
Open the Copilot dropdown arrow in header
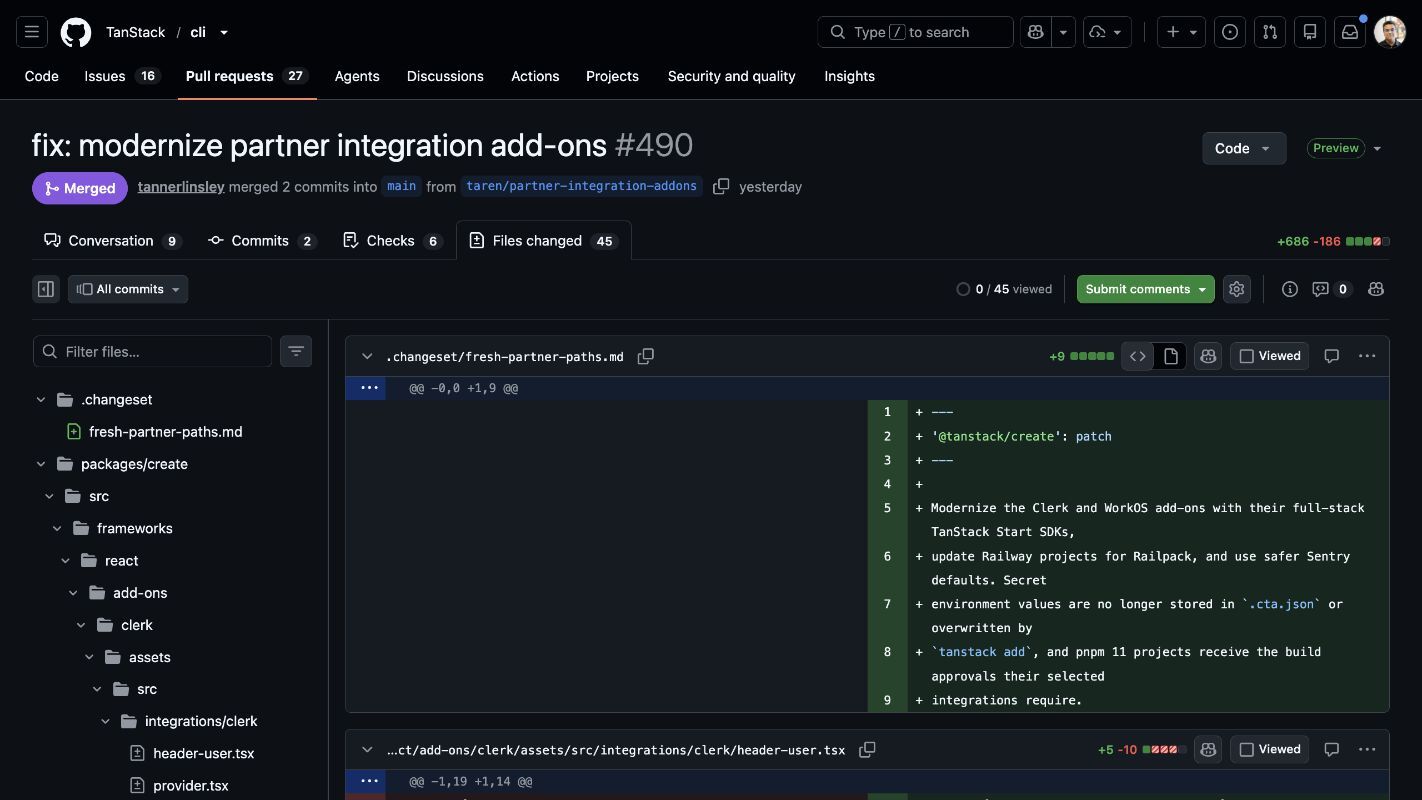1063,32
